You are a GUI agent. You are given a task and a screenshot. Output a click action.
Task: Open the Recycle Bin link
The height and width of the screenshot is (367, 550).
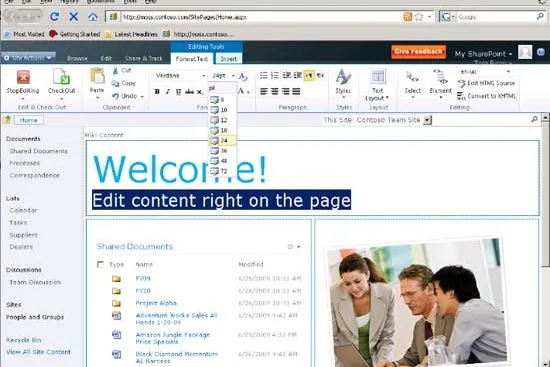coord(24,340)
